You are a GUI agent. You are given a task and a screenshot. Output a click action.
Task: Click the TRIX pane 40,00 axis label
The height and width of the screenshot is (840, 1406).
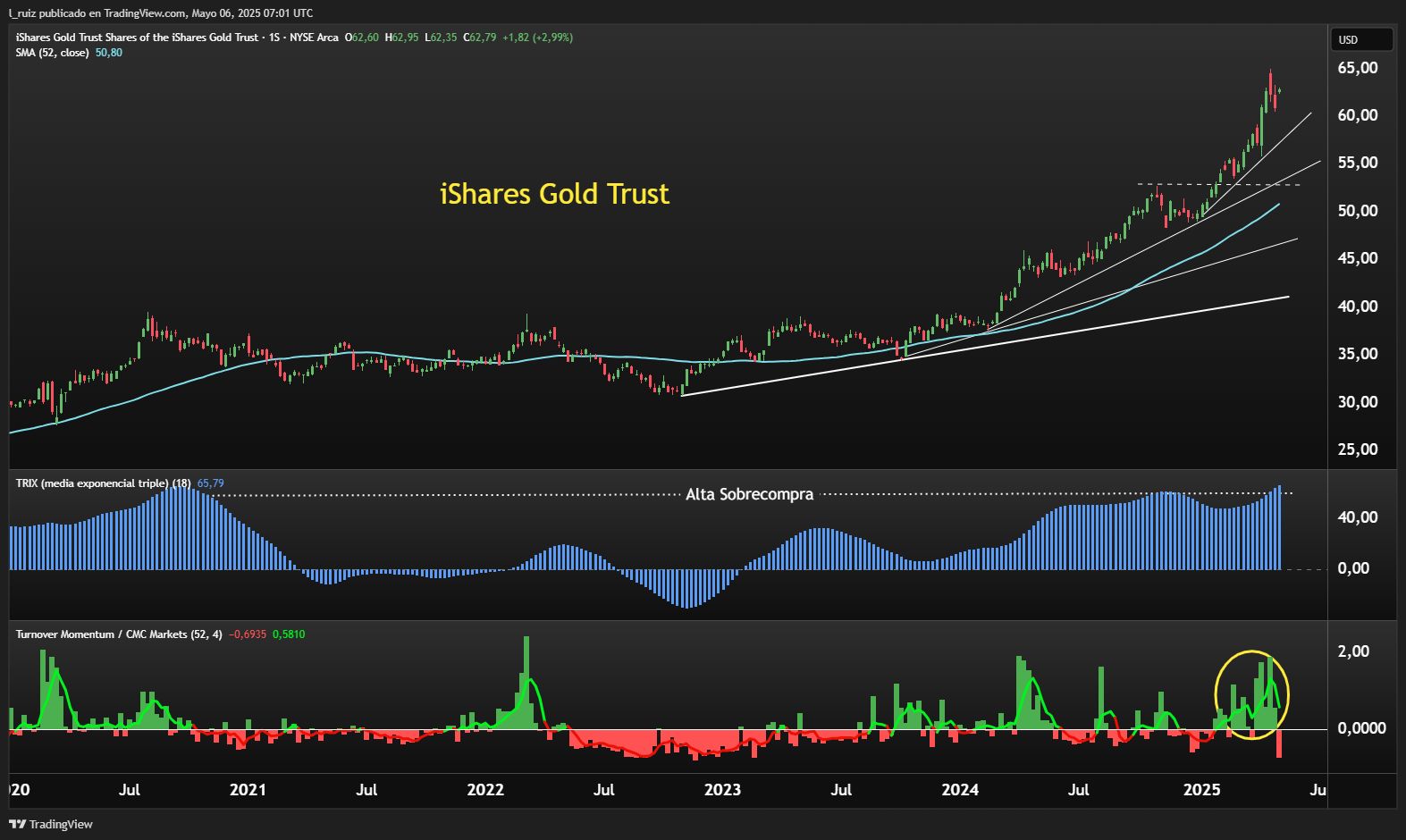(x=1357, y=517)
